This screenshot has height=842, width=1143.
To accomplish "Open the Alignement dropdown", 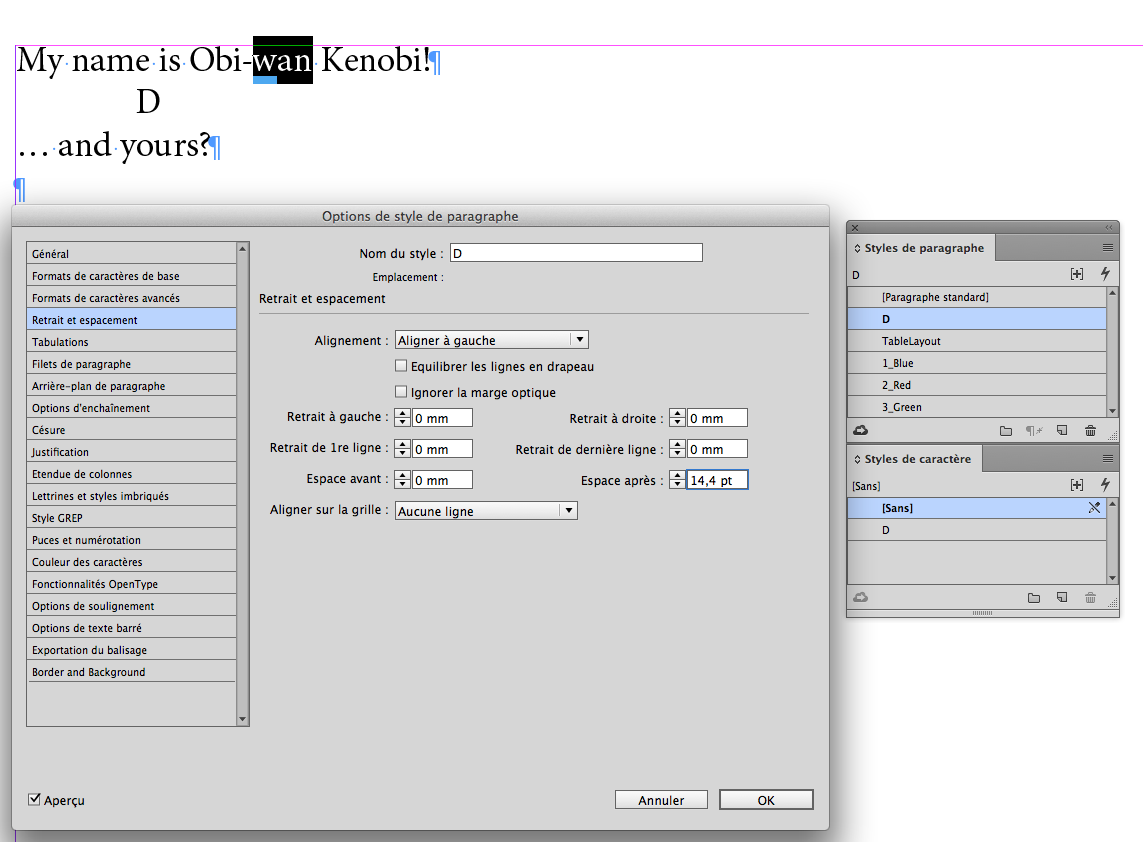I will (491, 340).
